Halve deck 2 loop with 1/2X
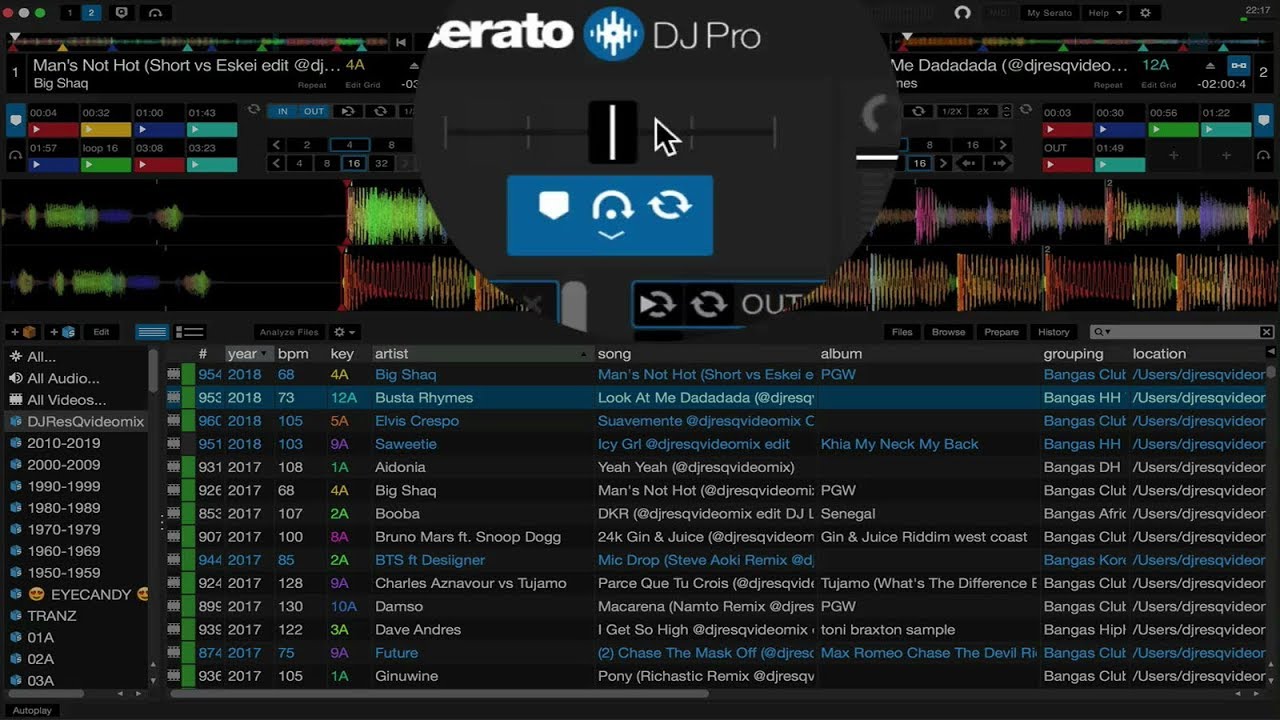This screenshot has width=1280, height=720. point(952,111)
